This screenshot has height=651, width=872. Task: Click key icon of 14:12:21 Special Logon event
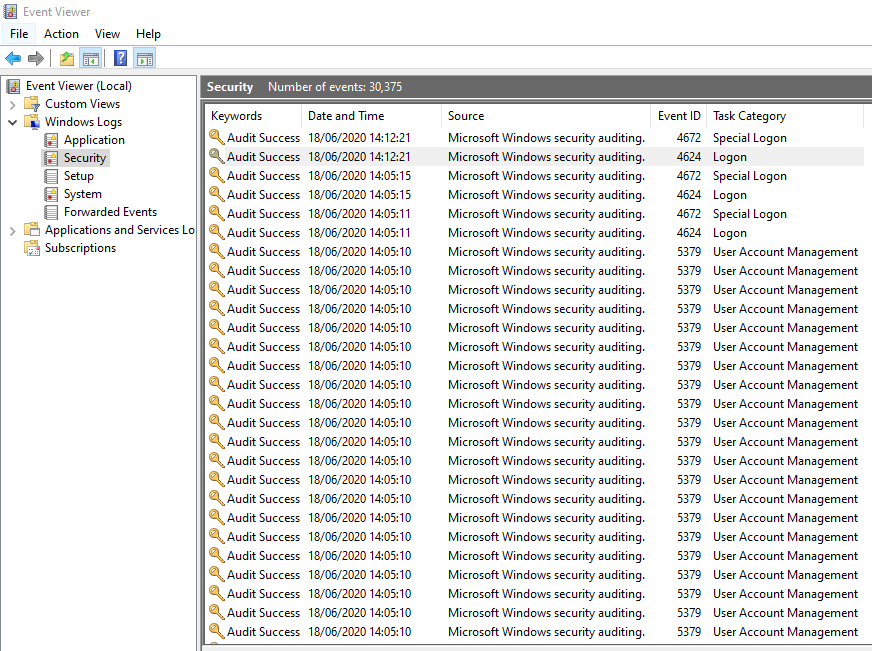click(x=216, y=137)
